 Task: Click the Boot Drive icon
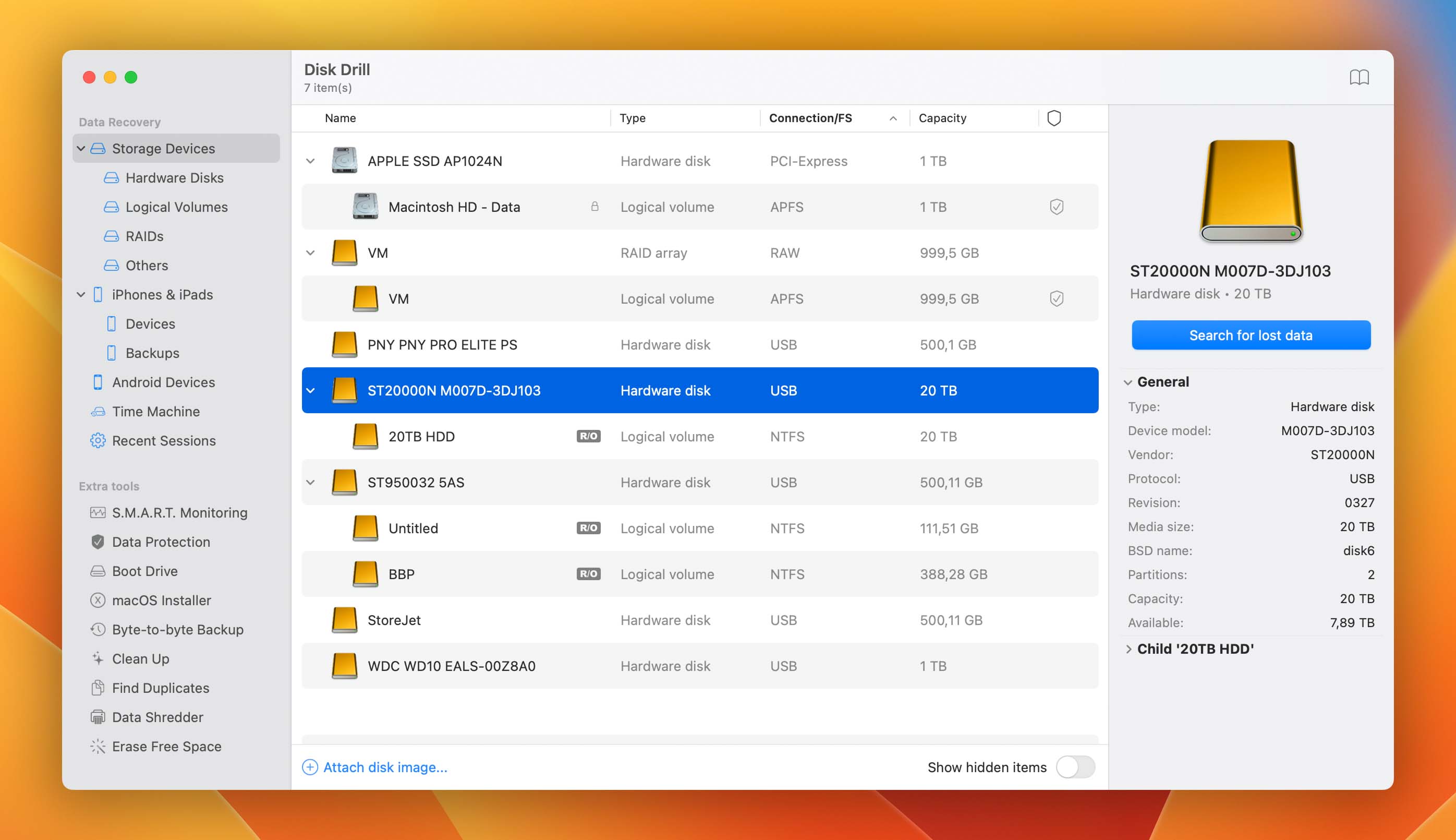tap(95, 571)
